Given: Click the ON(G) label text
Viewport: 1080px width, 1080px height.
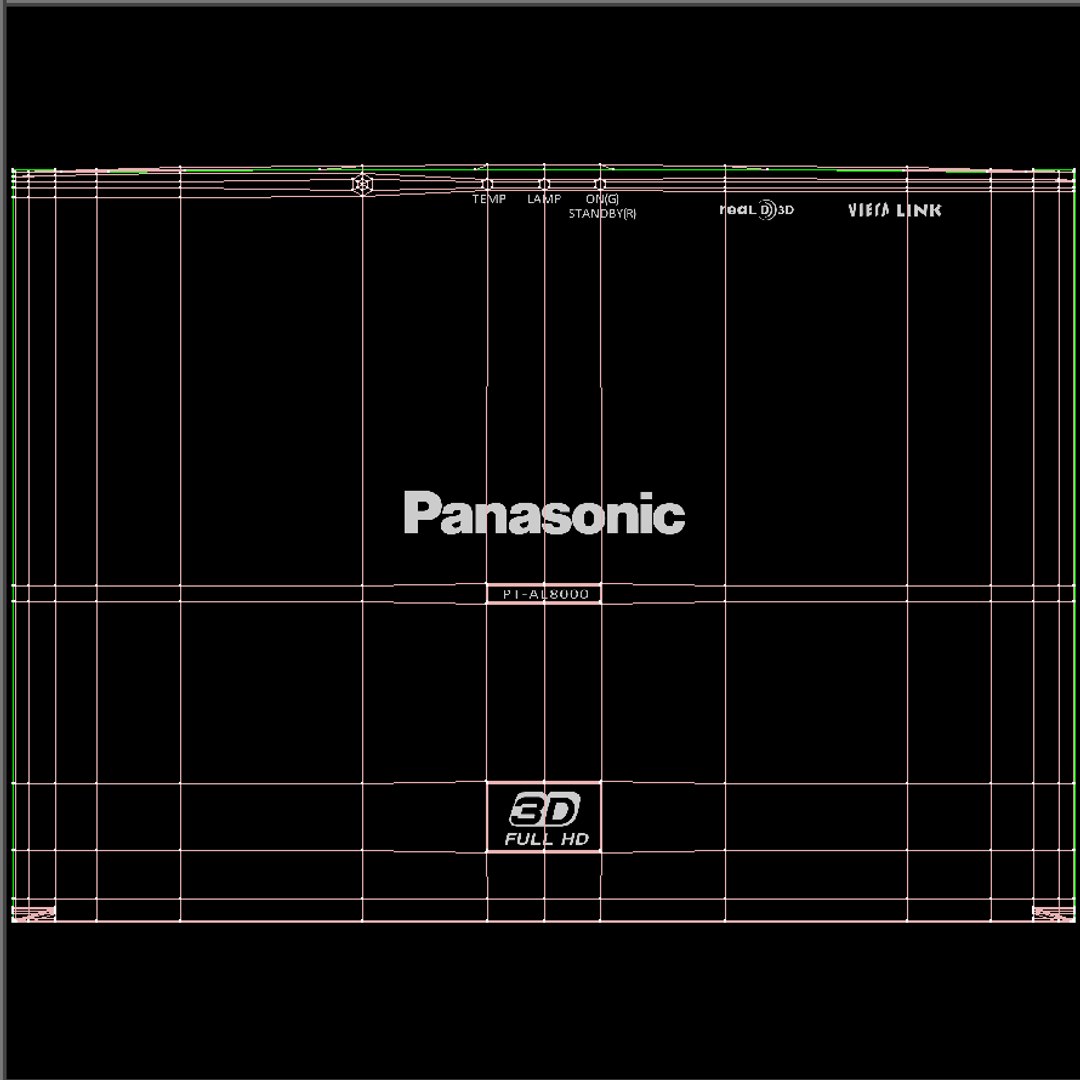Looking at the screenshot, I should pyautogui.click(x=602, y=199).
